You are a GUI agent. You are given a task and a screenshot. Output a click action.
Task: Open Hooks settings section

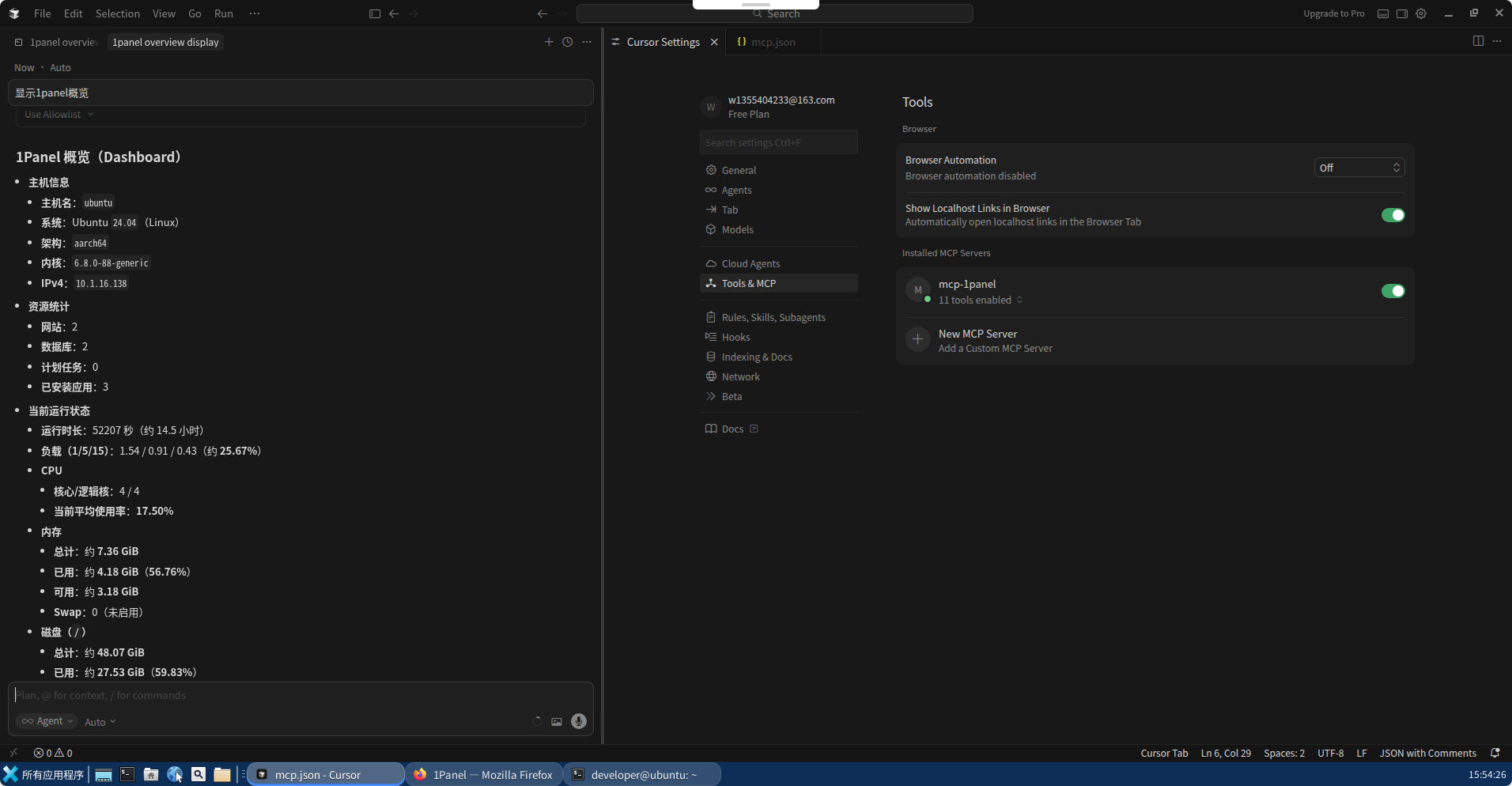[778, 337]
